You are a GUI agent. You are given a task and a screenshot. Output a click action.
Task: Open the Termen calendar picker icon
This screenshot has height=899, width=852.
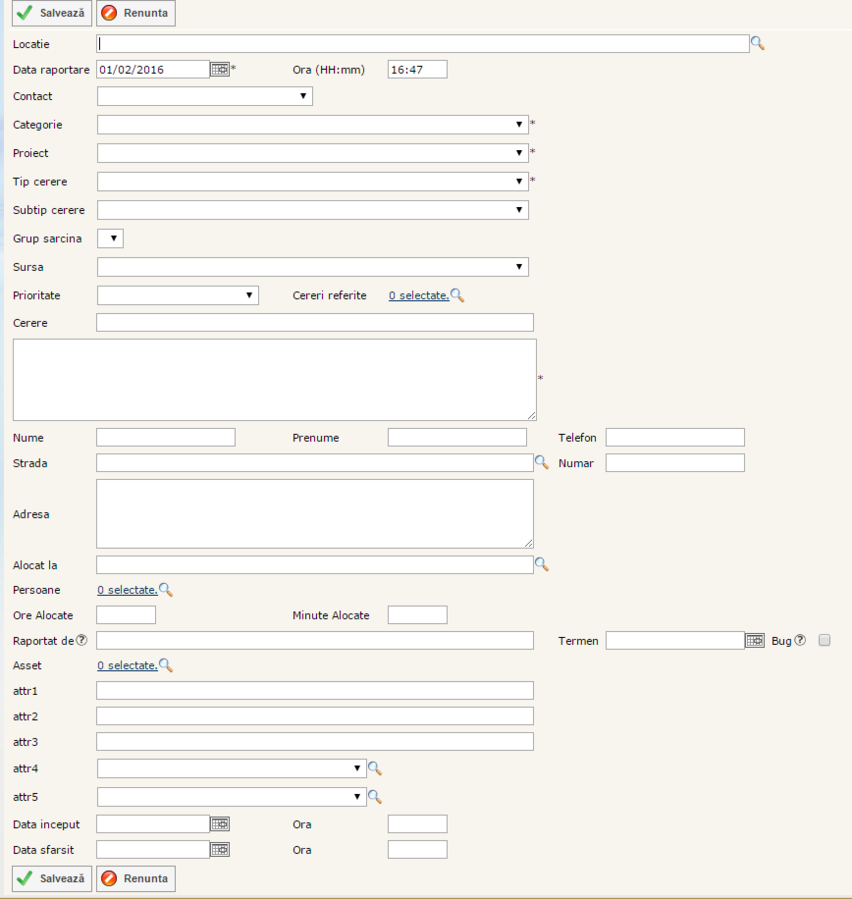click(x=755, y=640)
